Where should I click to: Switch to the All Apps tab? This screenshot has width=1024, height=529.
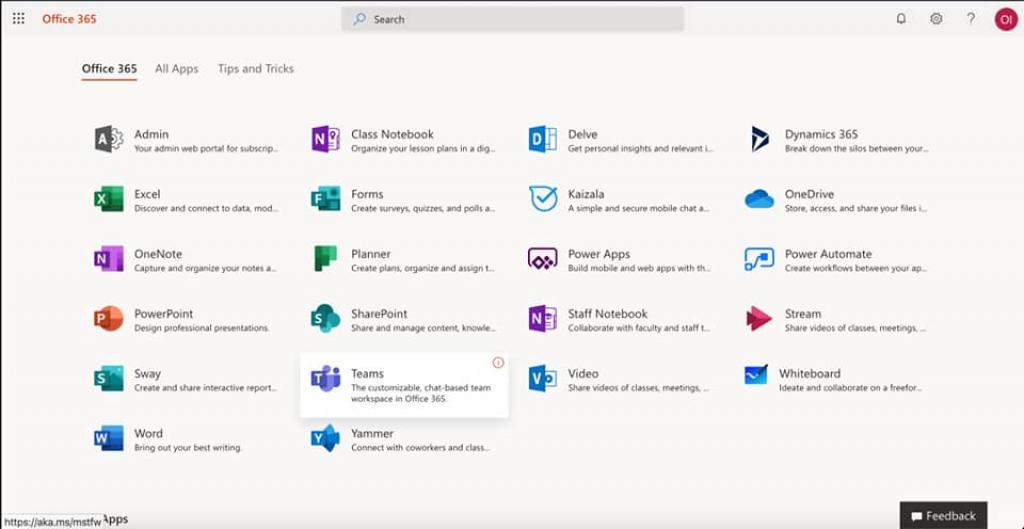[x=176, y=69]
